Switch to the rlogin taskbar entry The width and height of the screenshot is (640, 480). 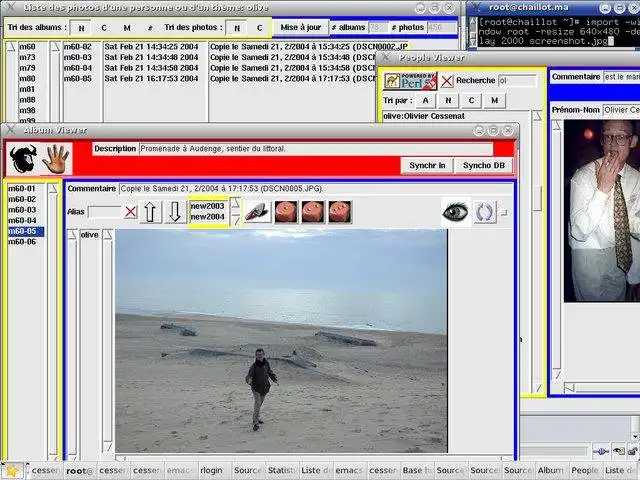point(214,471)
